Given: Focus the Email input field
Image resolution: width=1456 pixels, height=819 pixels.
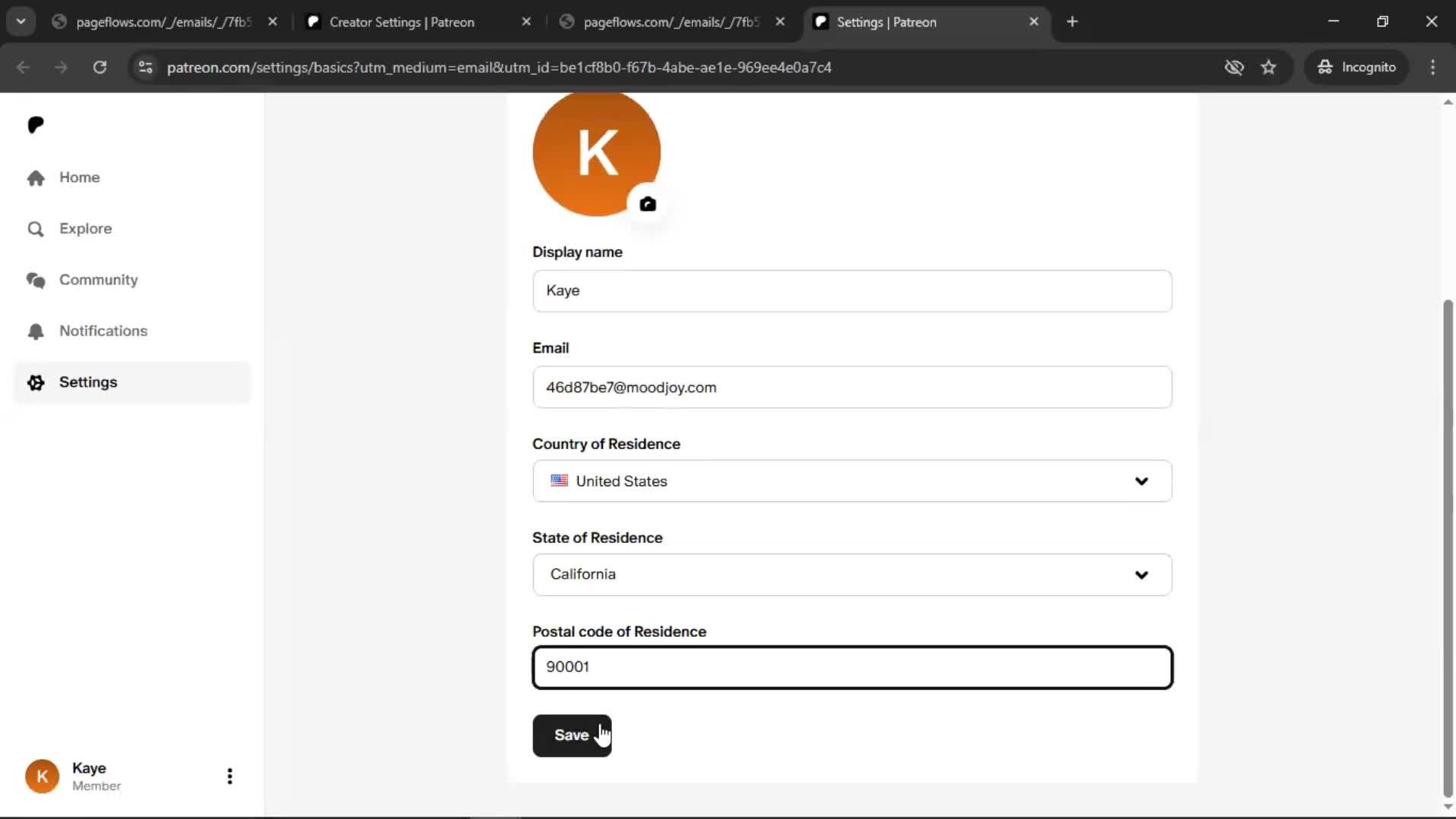Looking at the screenshot, I should (852, 387).
